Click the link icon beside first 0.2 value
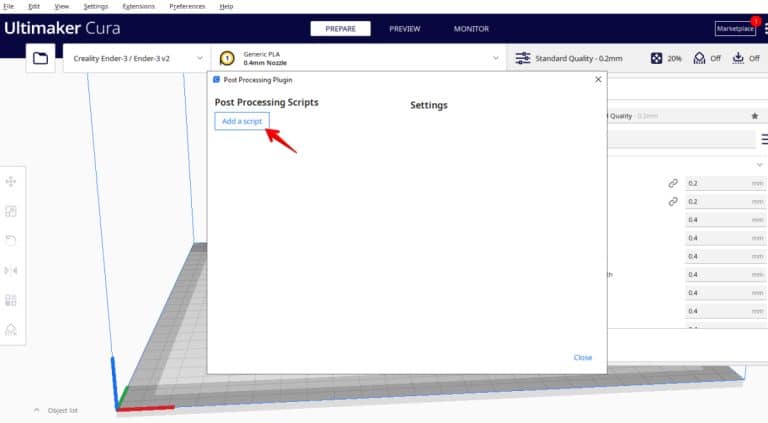This screenshot has width=768, height=423. [x=673, y=183]
